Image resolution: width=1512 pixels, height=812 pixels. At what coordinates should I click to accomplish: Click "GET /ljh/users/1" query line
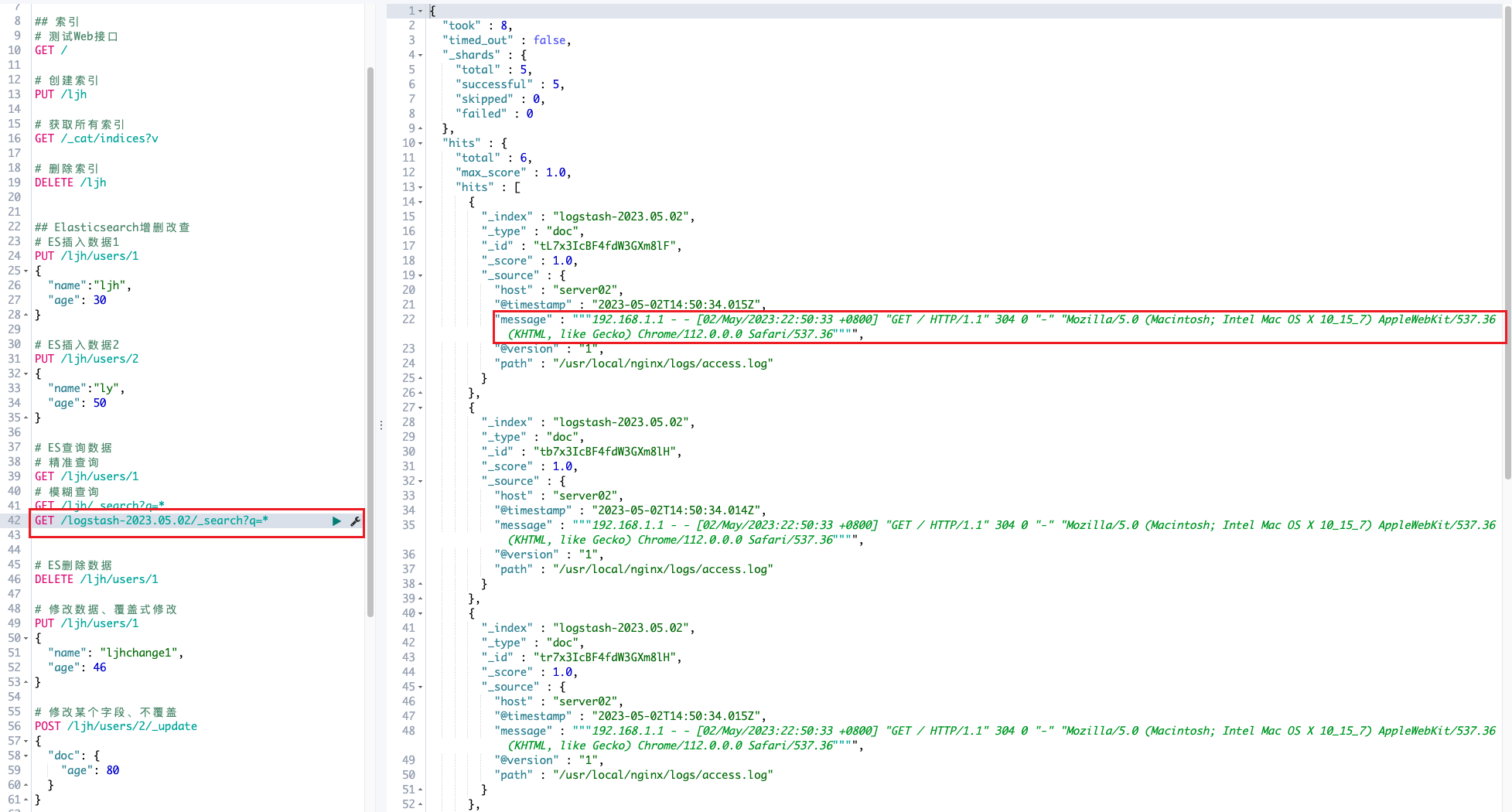(87, 476)
